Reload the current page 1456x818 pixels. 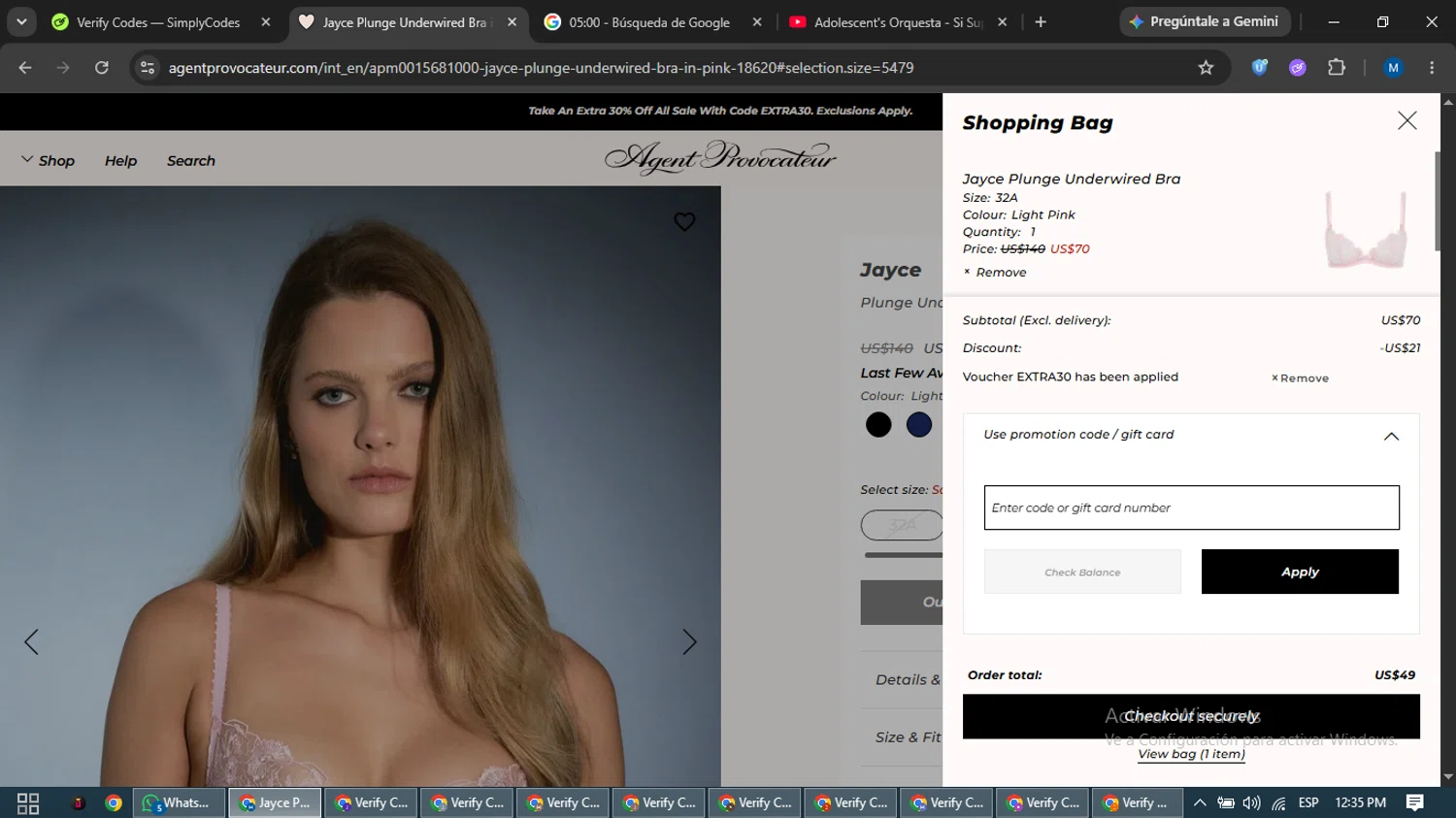pyautogui.click(x=102, y=68)
